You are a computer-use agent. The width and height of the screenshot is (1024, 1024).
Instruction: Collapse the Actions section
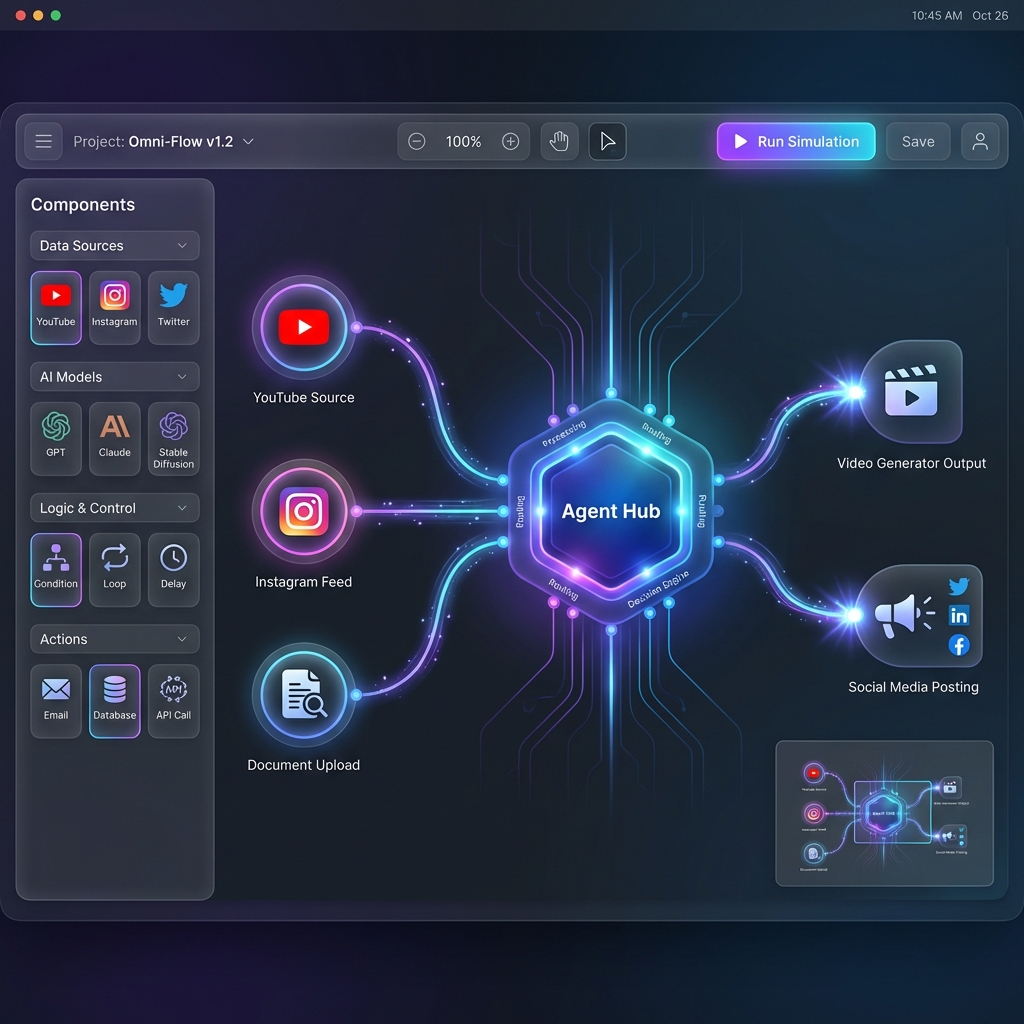(114, 639)
